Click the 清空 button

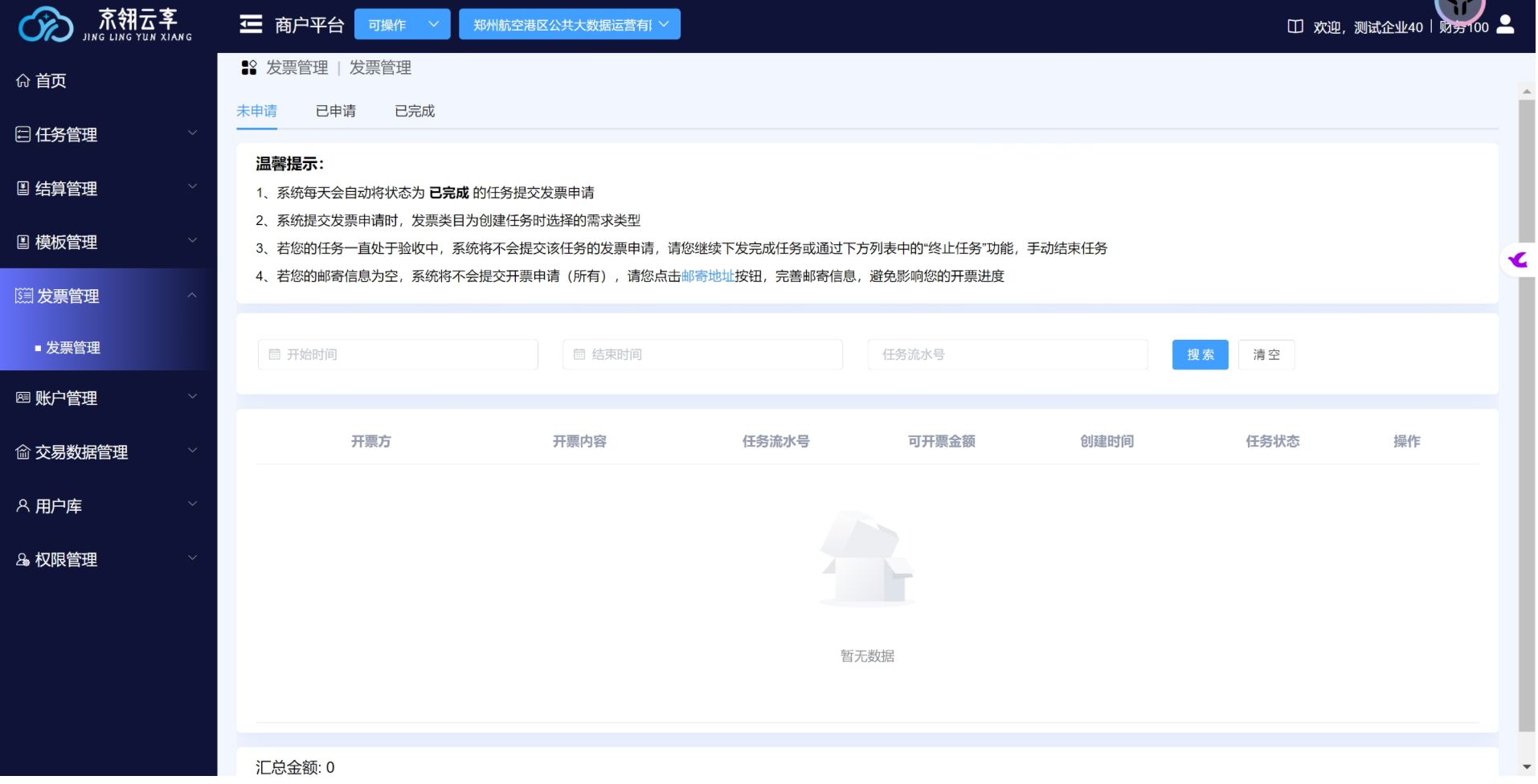(1266, 355)
